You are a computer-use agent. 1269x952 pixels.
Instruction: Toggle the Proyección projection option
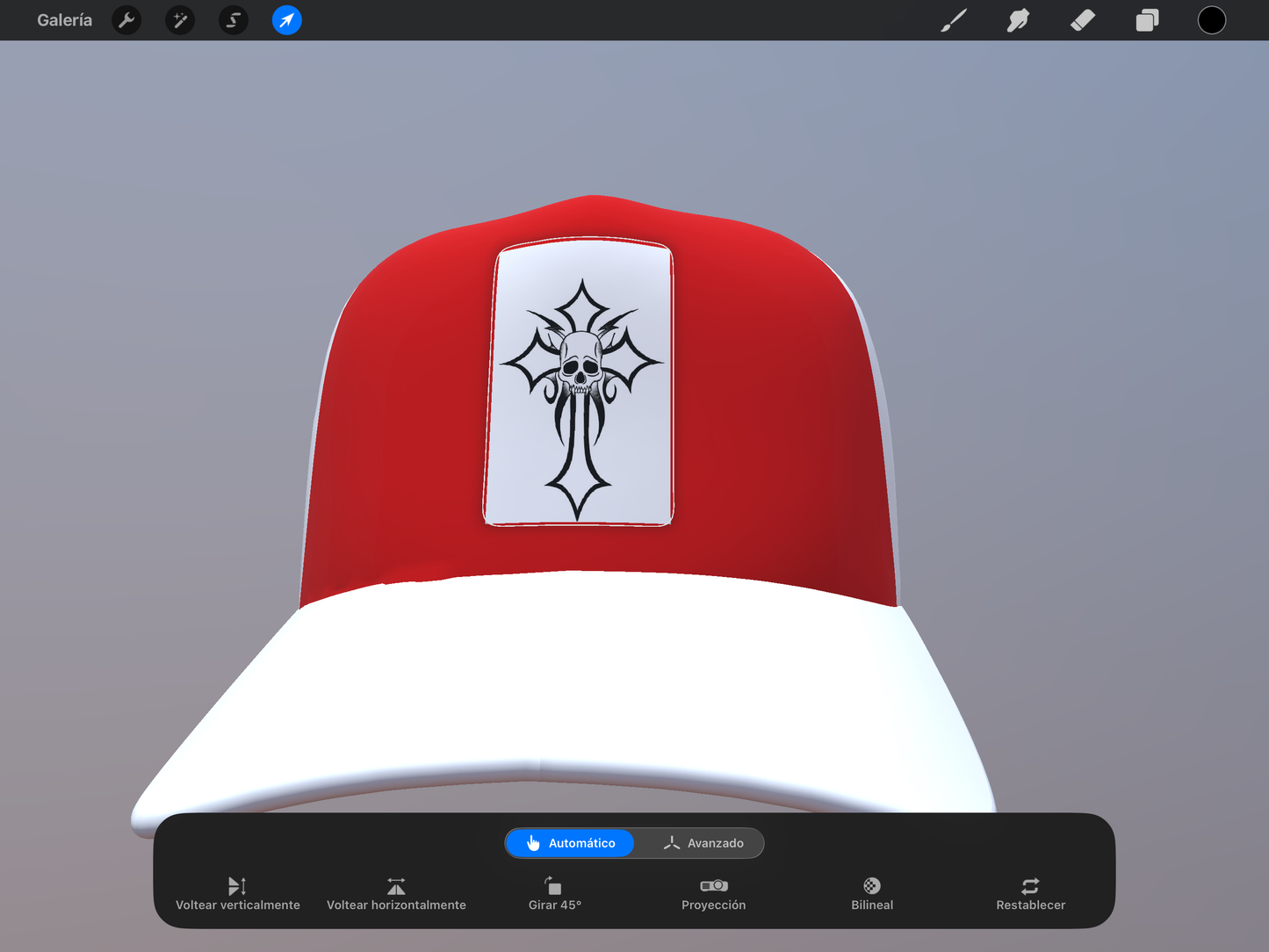[x=714, y=894]
